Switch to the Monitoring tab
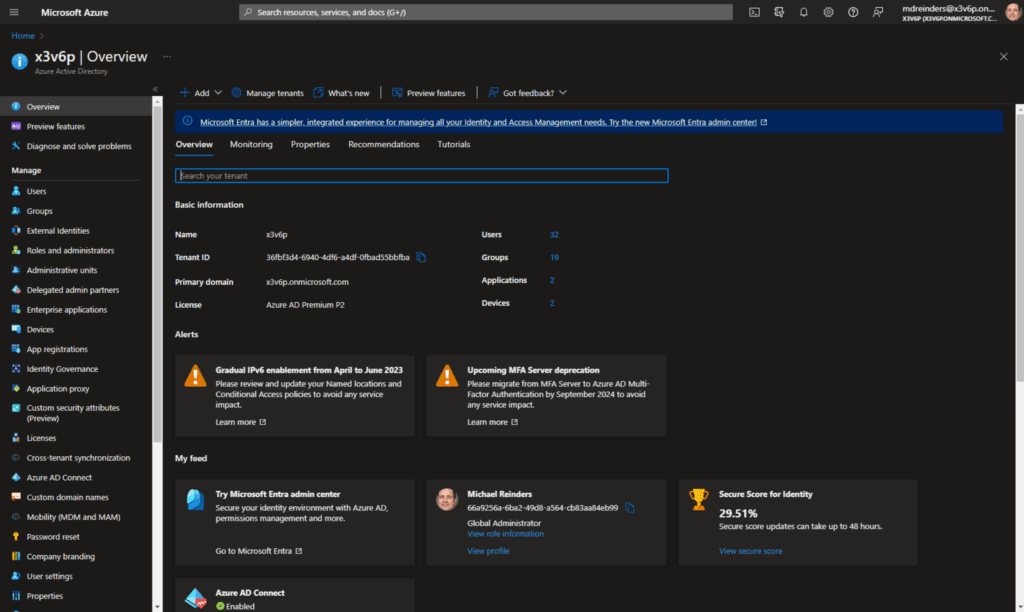The image size is (1024, 612). click(x=251, y=144)
